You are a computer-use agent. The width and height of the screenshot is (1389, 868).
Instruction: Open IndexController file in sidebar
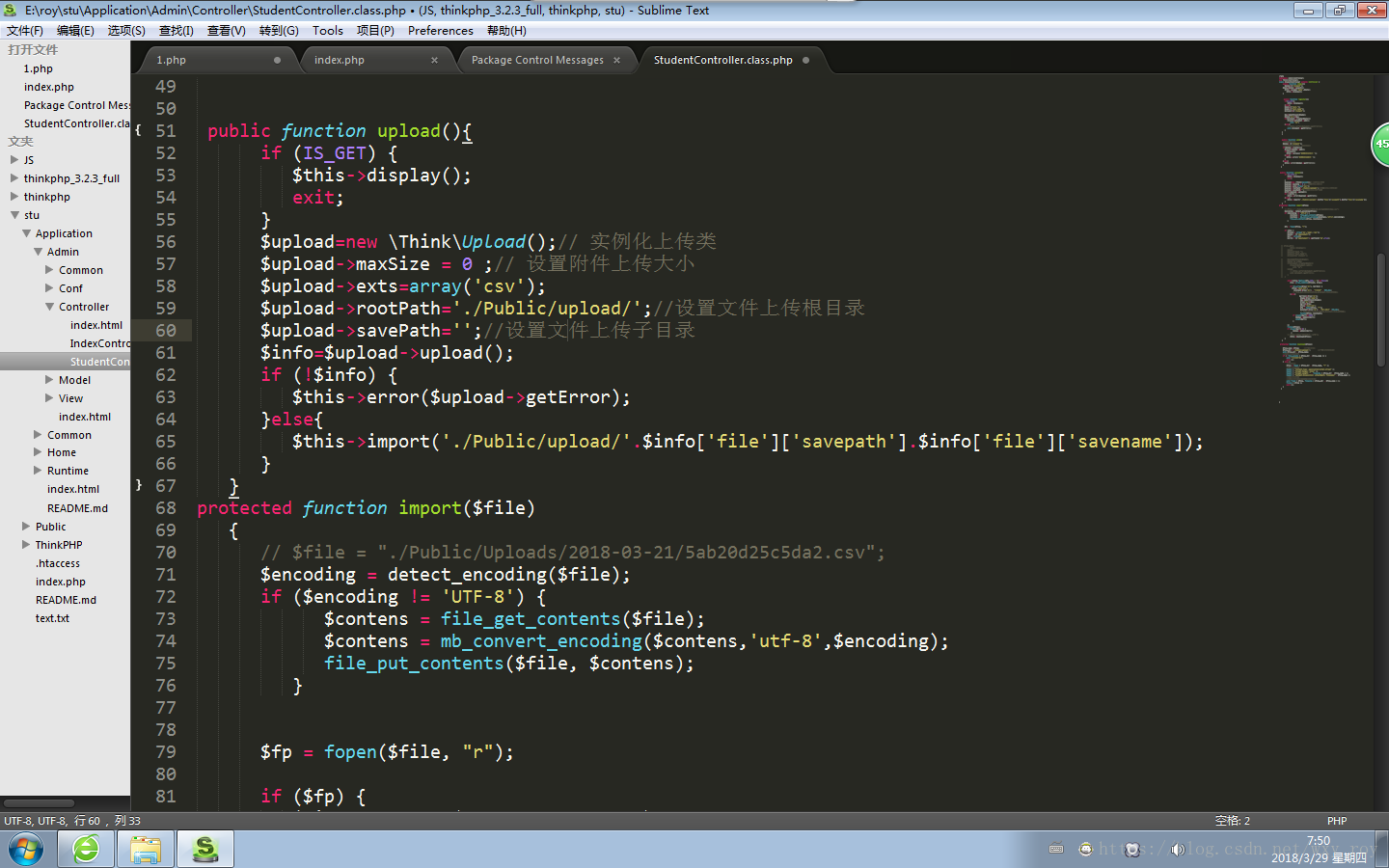click(100, 343)
